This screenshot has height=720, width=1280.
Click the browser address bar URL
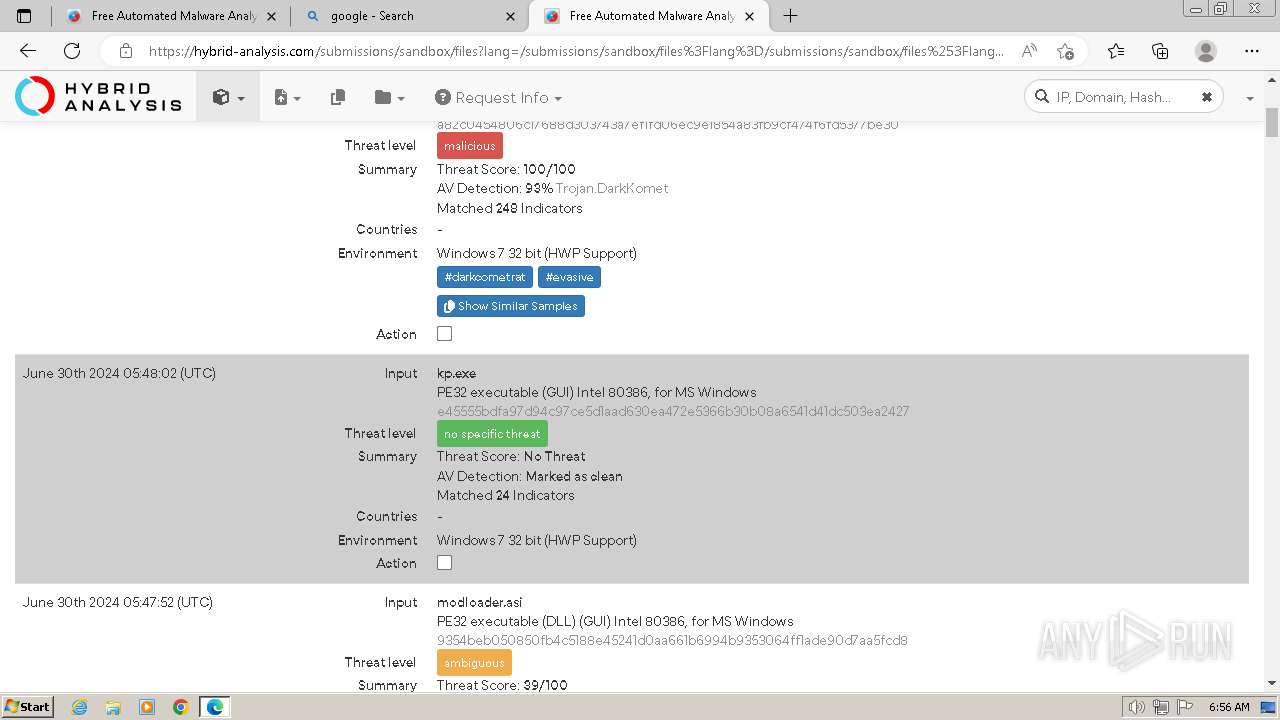576,51
